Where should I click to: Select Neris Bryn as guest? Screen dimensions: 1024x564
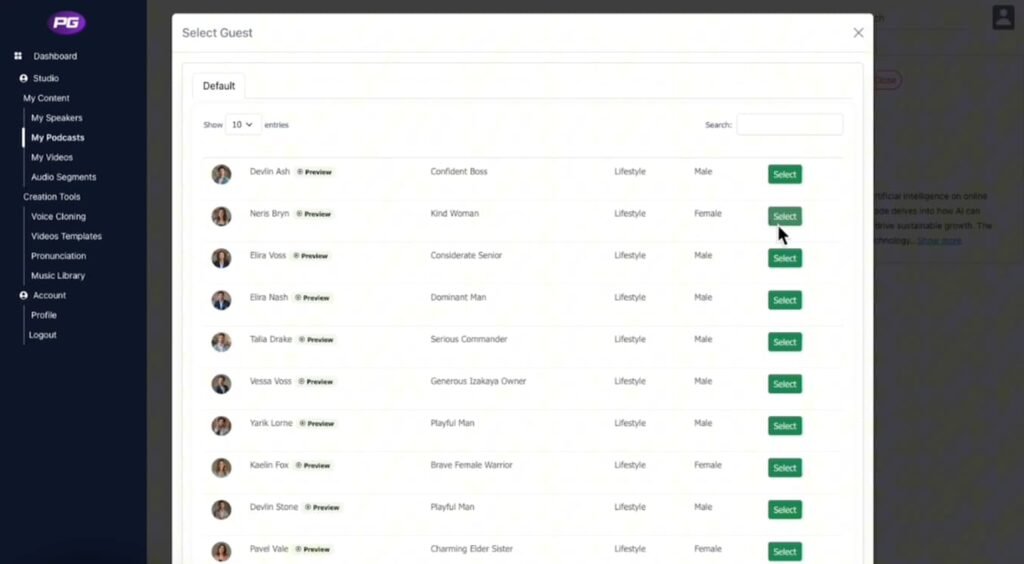click(784, 216)
